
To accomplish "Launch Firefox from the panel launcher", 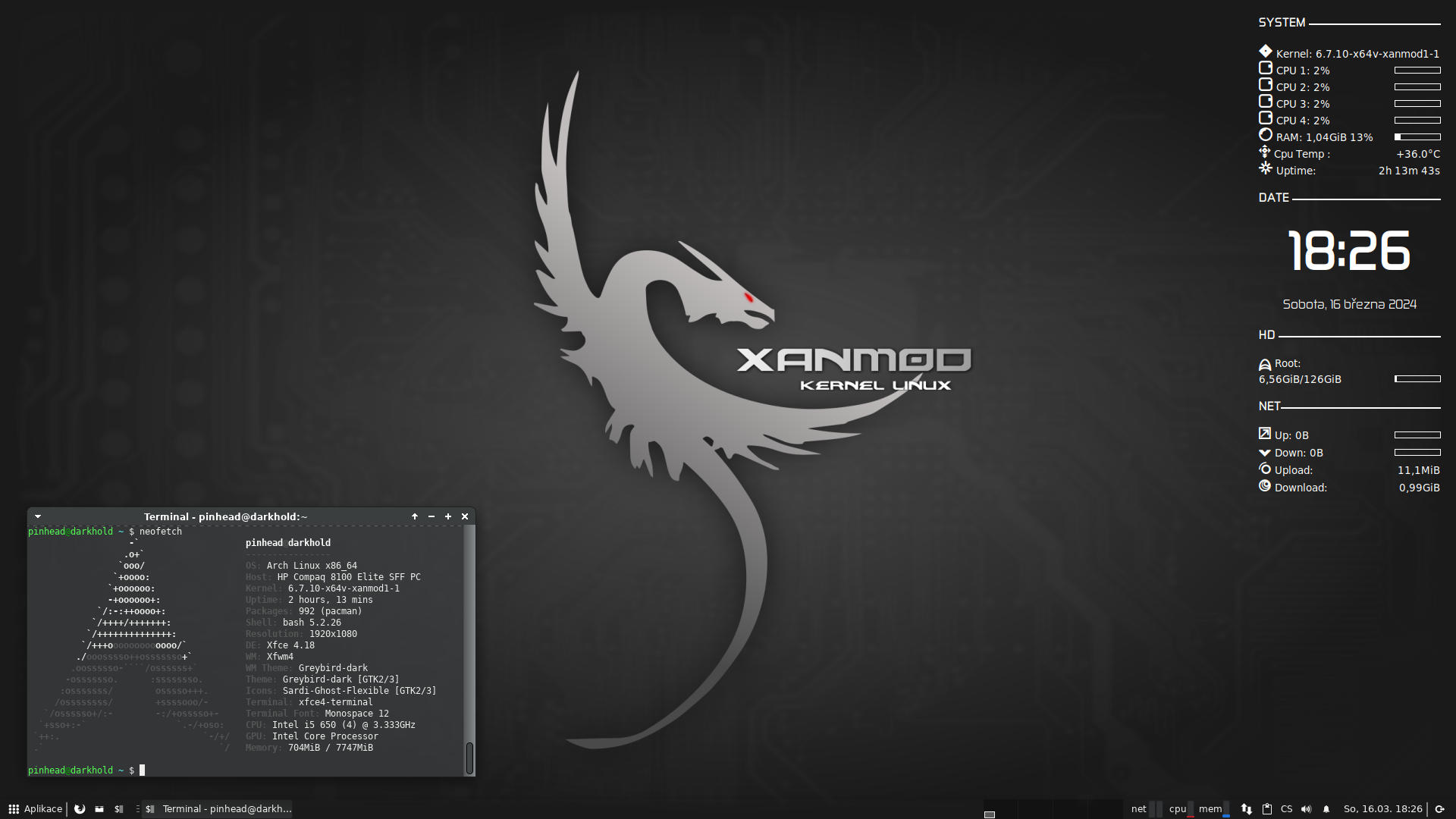I will tap(80, 809).
